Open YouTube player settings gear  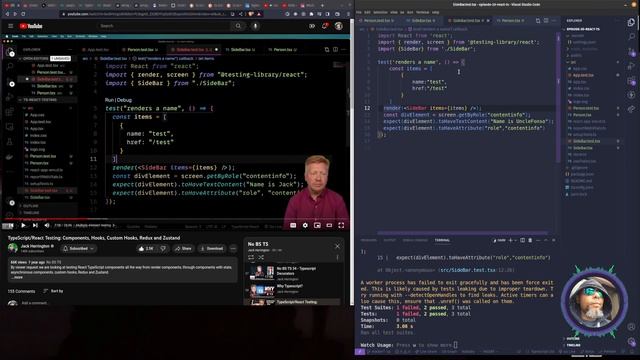point(305,225)
